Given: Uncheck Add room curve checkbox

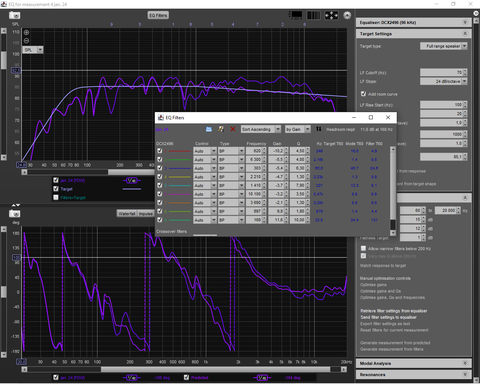Looking at the screenshot, I should pos(363,94).
